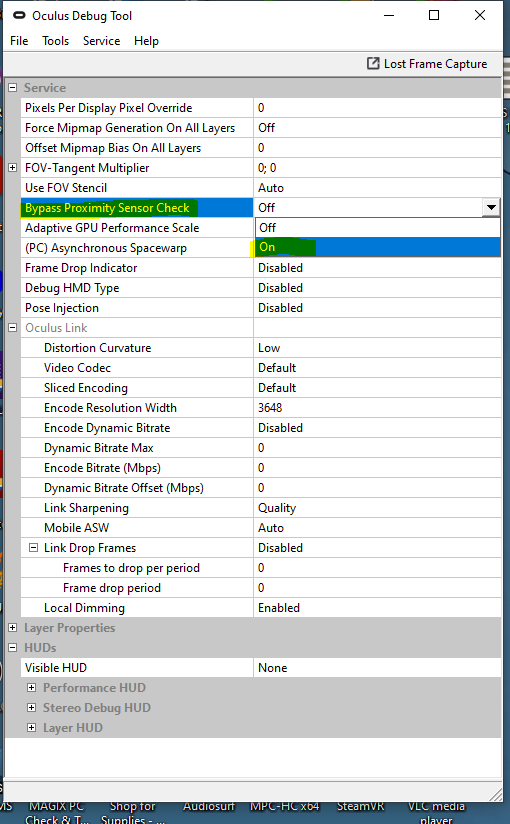Select the Bypass Proximity Sensor Check row
This screenshot has height=824, width=510.
pos(137,208)
